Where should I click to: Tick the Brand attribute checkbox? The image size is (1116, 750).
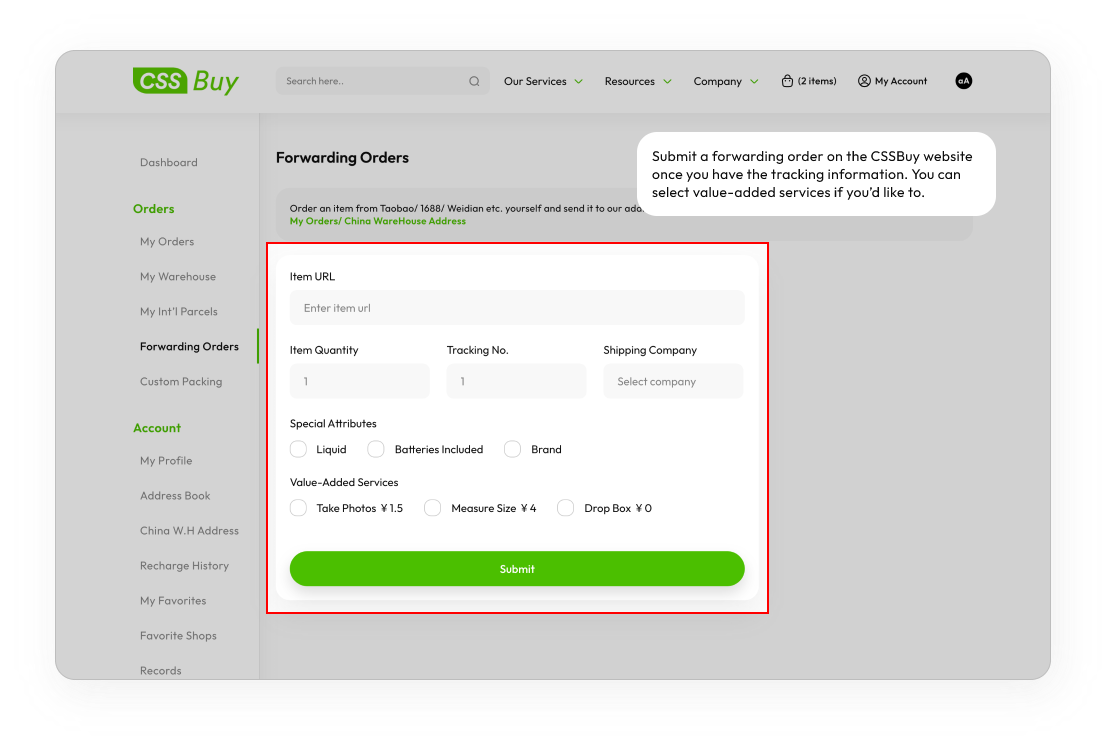coord(512,449)
